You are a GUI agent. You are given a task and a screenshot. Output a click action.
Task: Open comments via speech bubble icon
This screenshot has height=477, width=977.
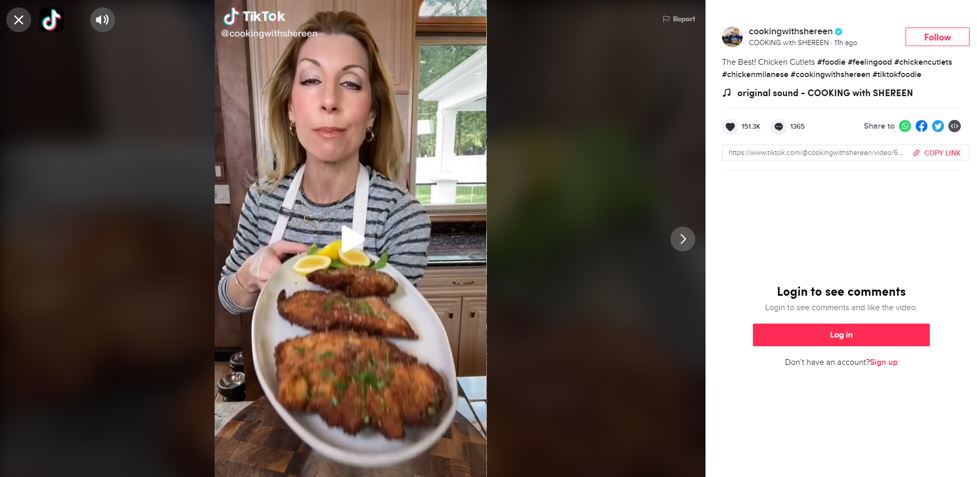778,127
